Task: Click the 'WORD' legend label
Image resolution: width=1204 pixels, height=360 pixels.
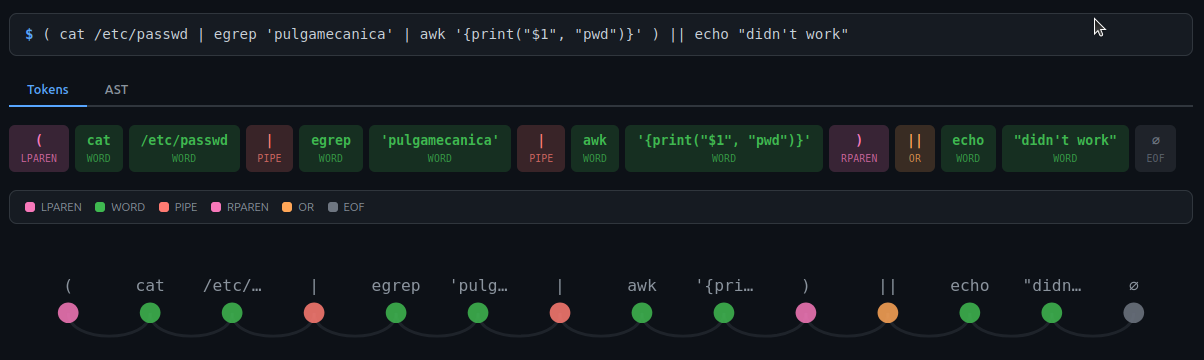Action: [128, 207]
